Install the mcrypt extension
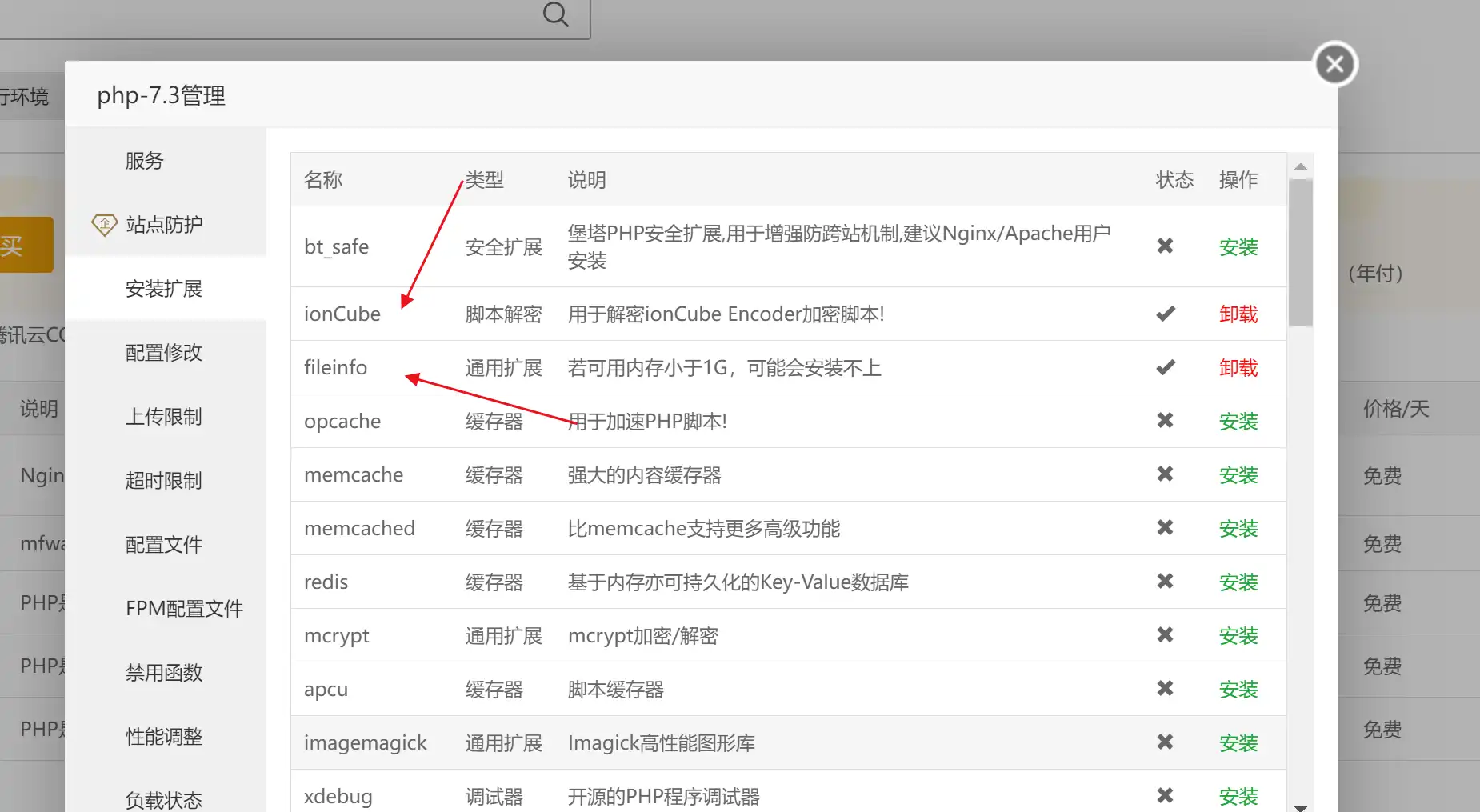This screenshot has height=812, width=1480. point(1238,636)
